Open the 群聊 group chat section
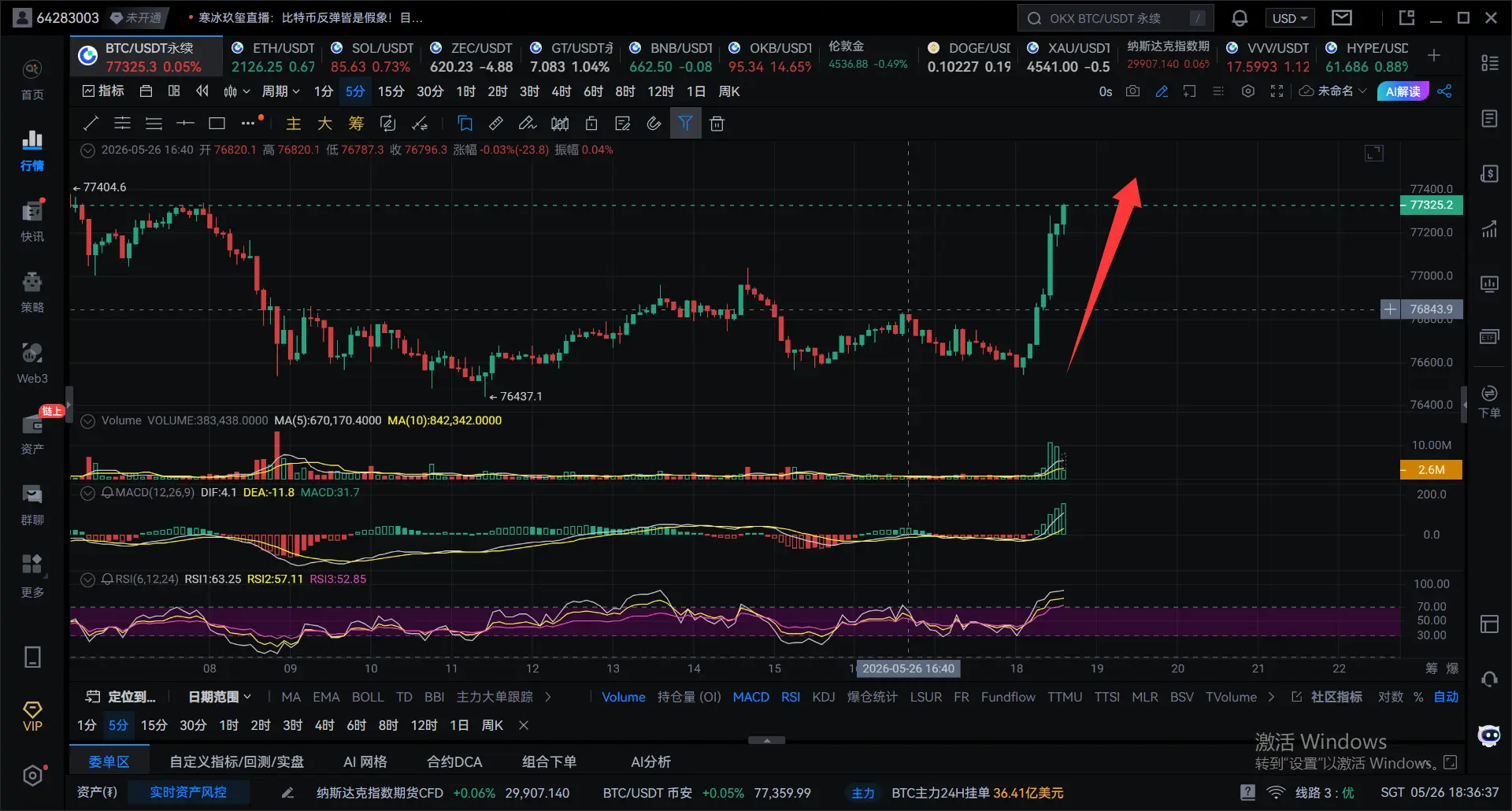This screenshot has width=1512, height=811. click(32, 505)
